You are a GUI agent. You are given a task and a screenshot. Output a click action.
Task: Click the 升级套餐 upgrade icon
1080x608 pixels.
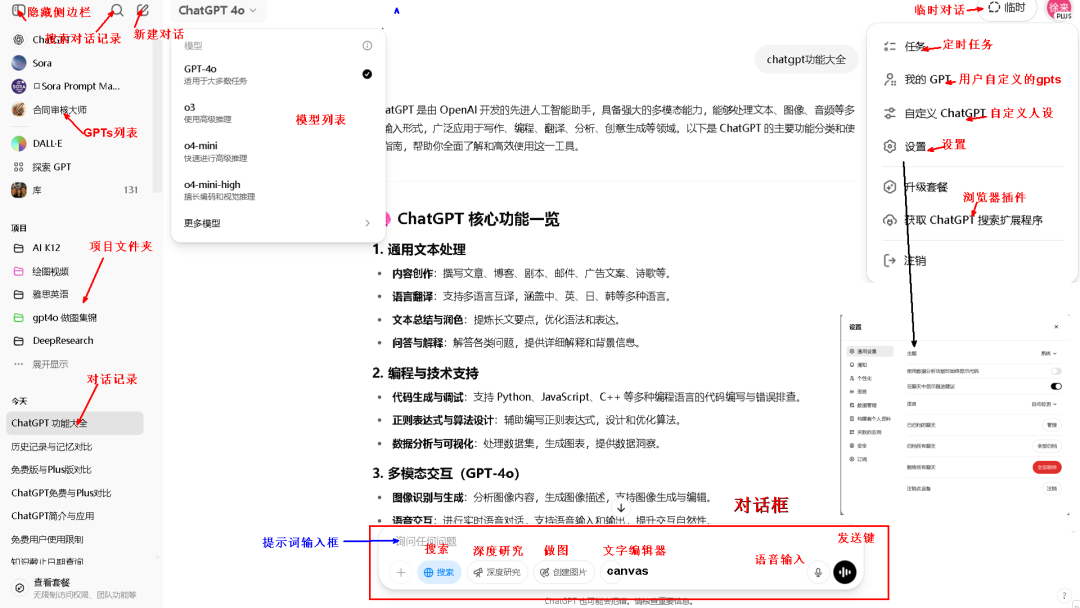[x=890, y=187]
